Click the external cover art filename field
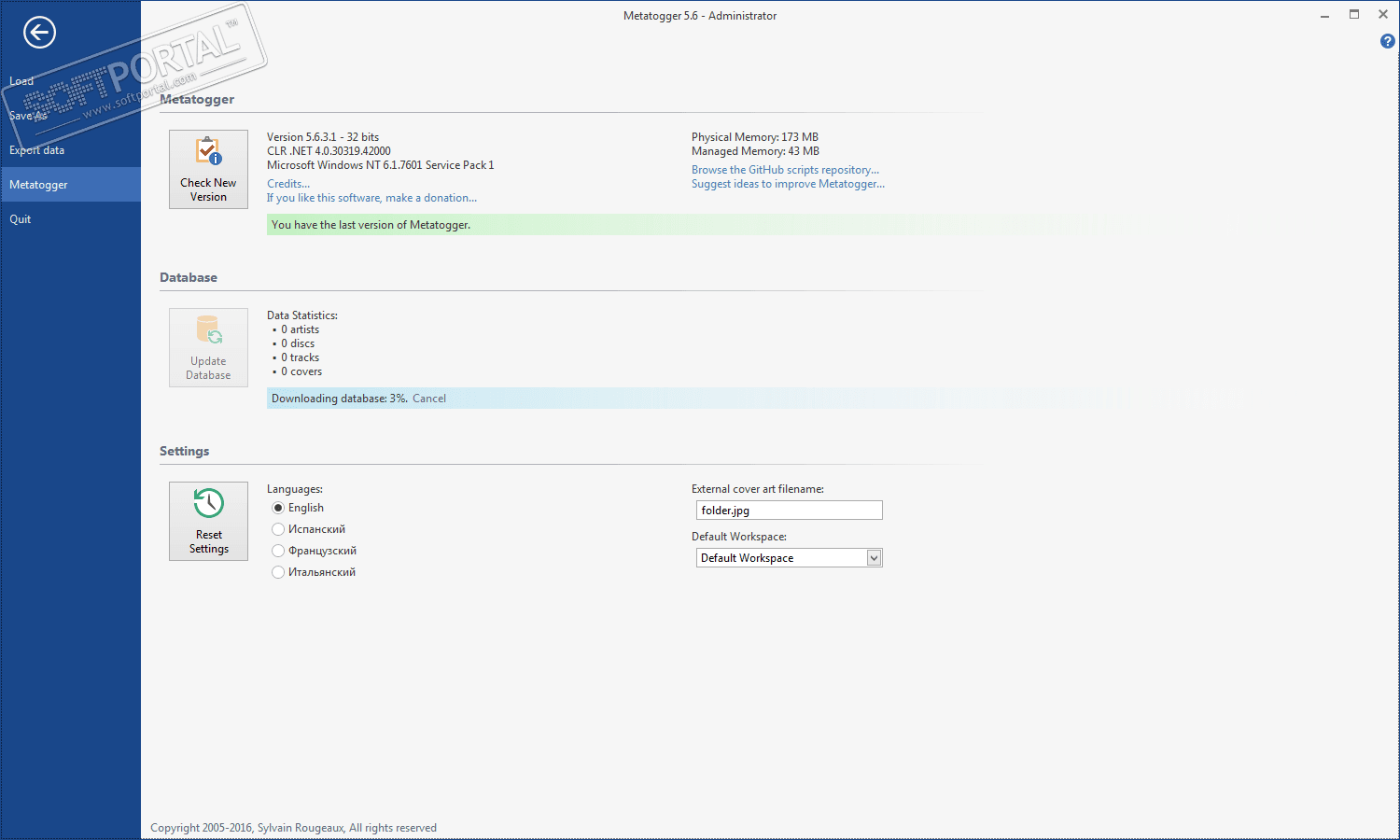 coord(789,511)
